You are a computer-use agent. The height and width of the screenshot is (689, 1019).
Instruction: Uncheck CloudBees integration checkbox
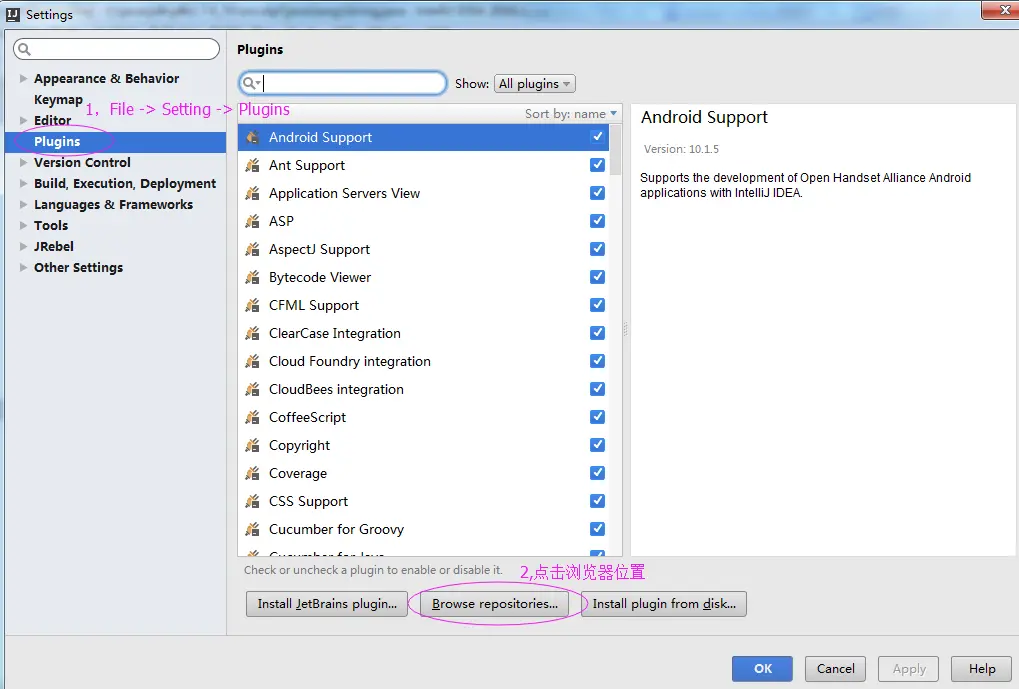pyautogui.click(x=597, y=388)
